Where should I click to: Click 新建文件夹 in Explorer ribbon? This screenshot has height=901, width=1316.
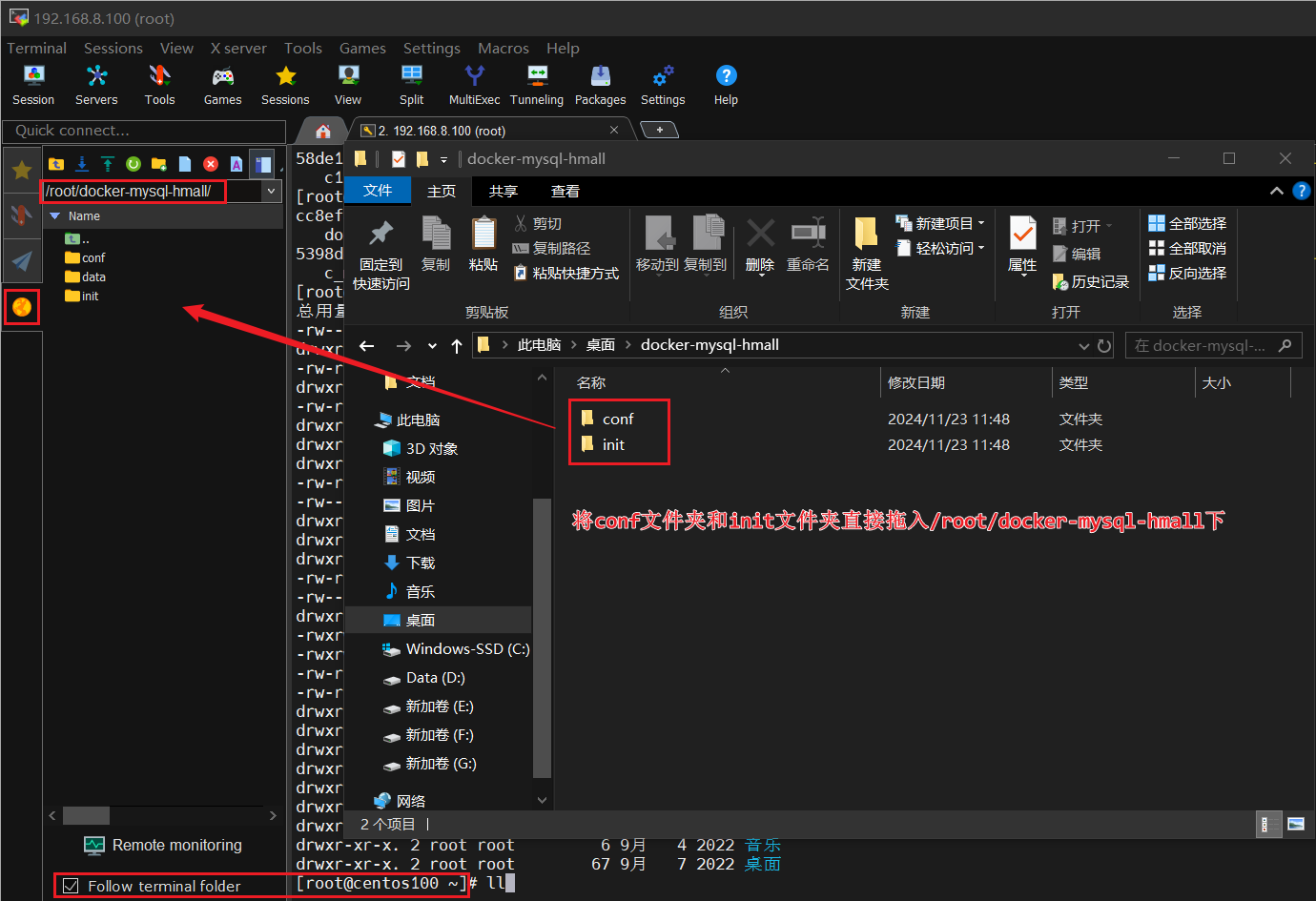[x=867, y=254]
